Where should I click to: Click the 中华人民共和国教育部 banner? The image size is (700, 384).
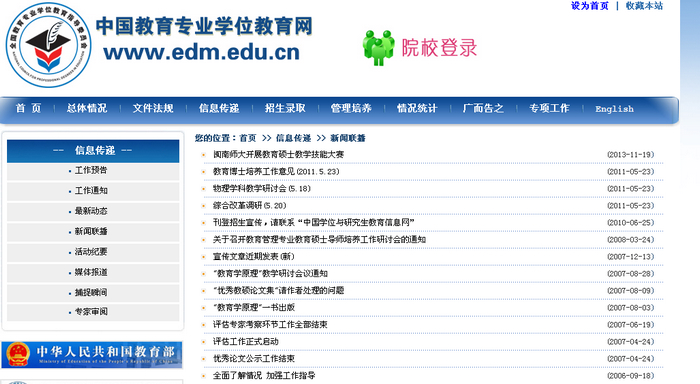point(92,355)
